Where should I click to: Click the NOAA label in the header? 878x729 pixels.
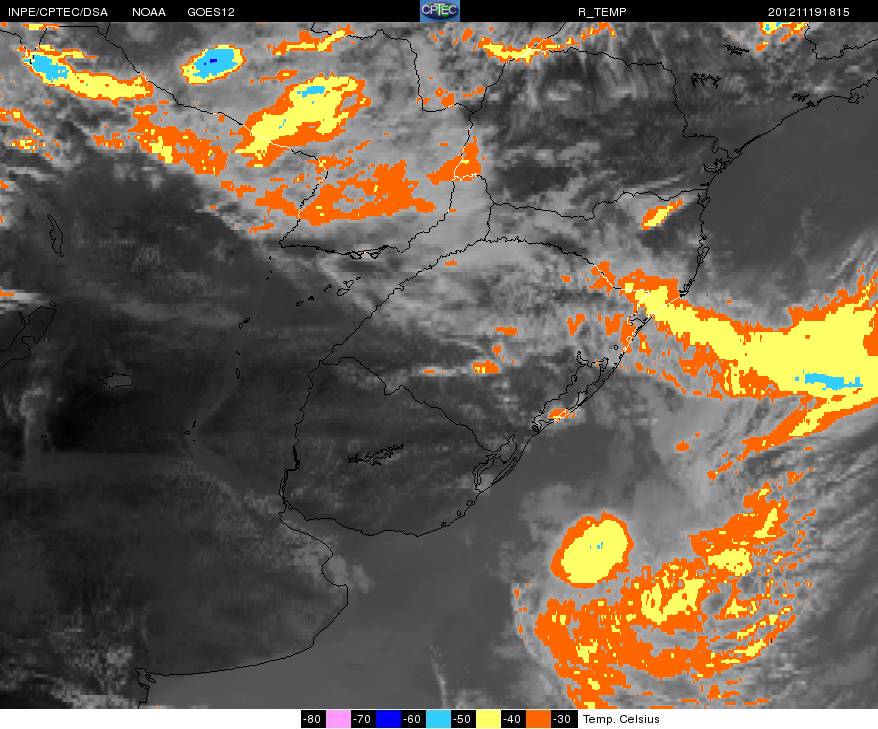[149, 12]
